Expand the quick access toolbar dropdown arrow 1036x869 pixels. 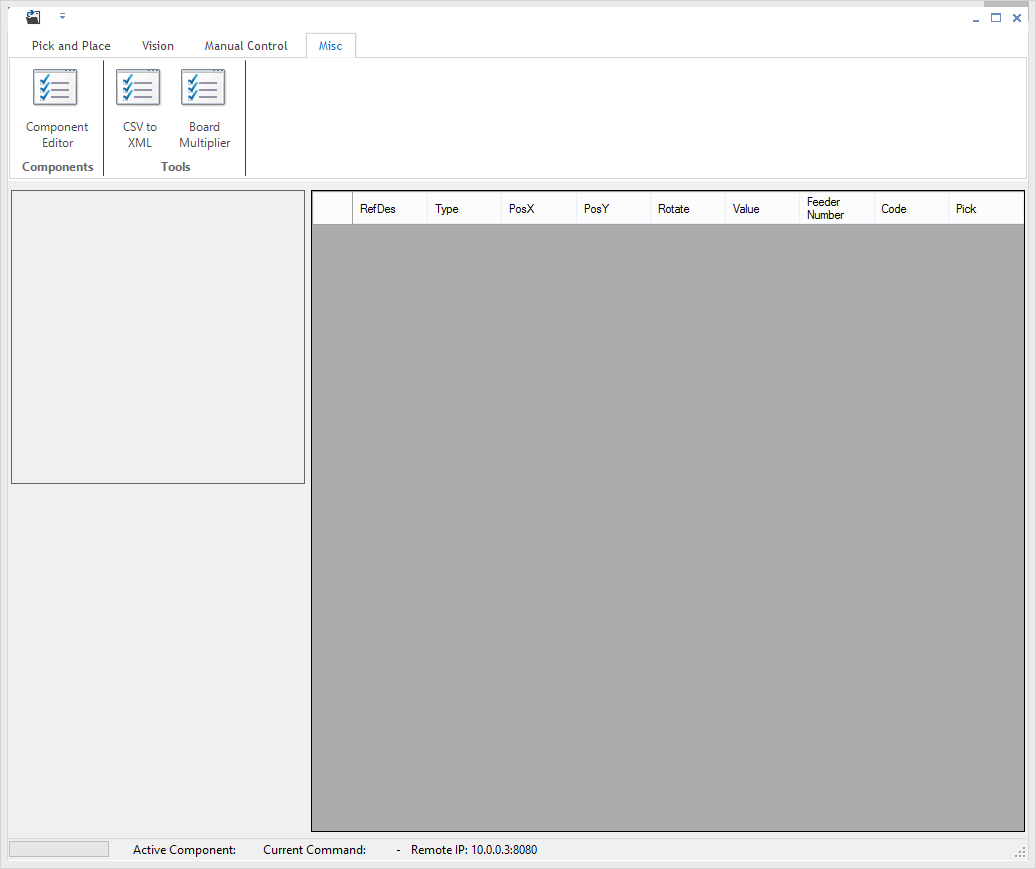click(62, 17)
